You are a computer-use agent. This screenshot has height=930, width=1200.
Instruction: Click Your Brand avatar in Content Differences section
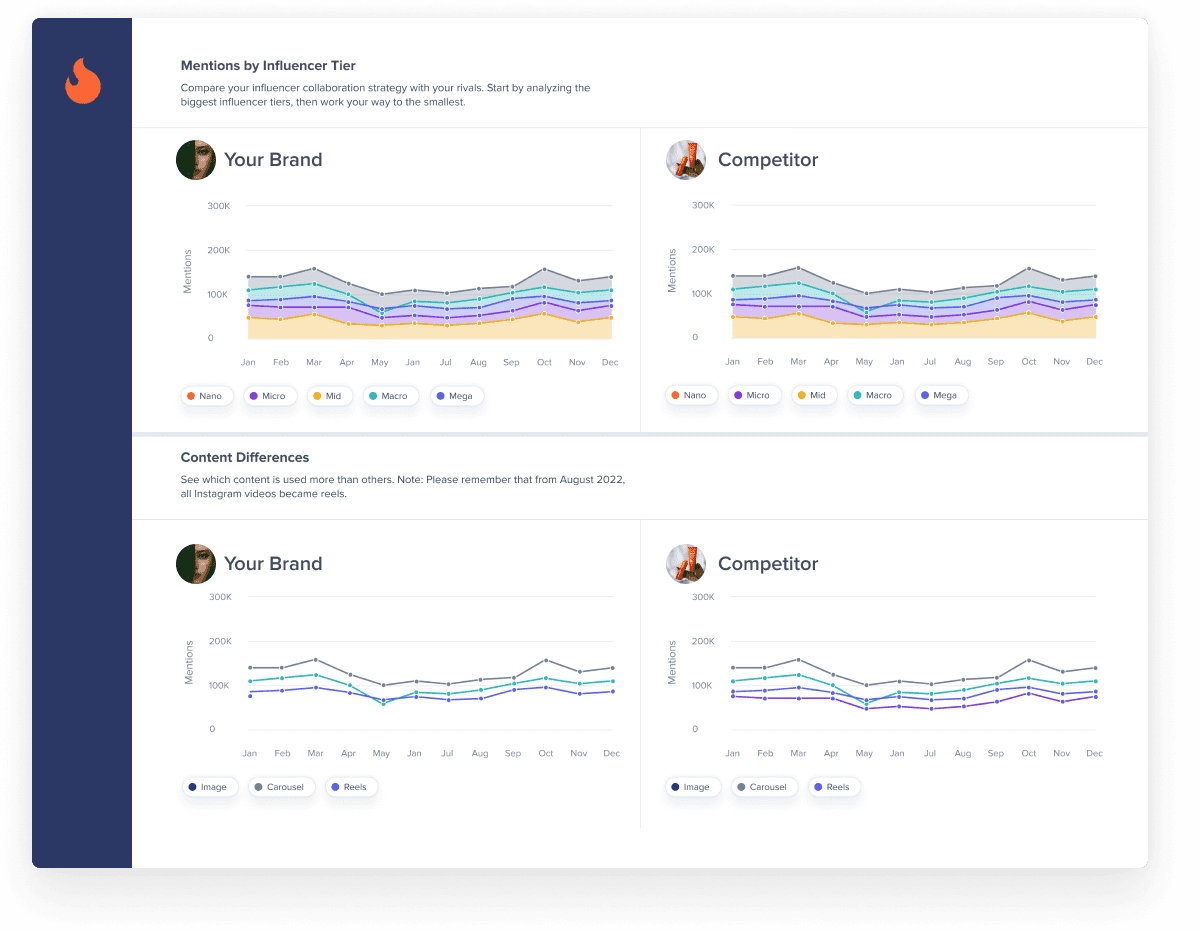point(196,564)
